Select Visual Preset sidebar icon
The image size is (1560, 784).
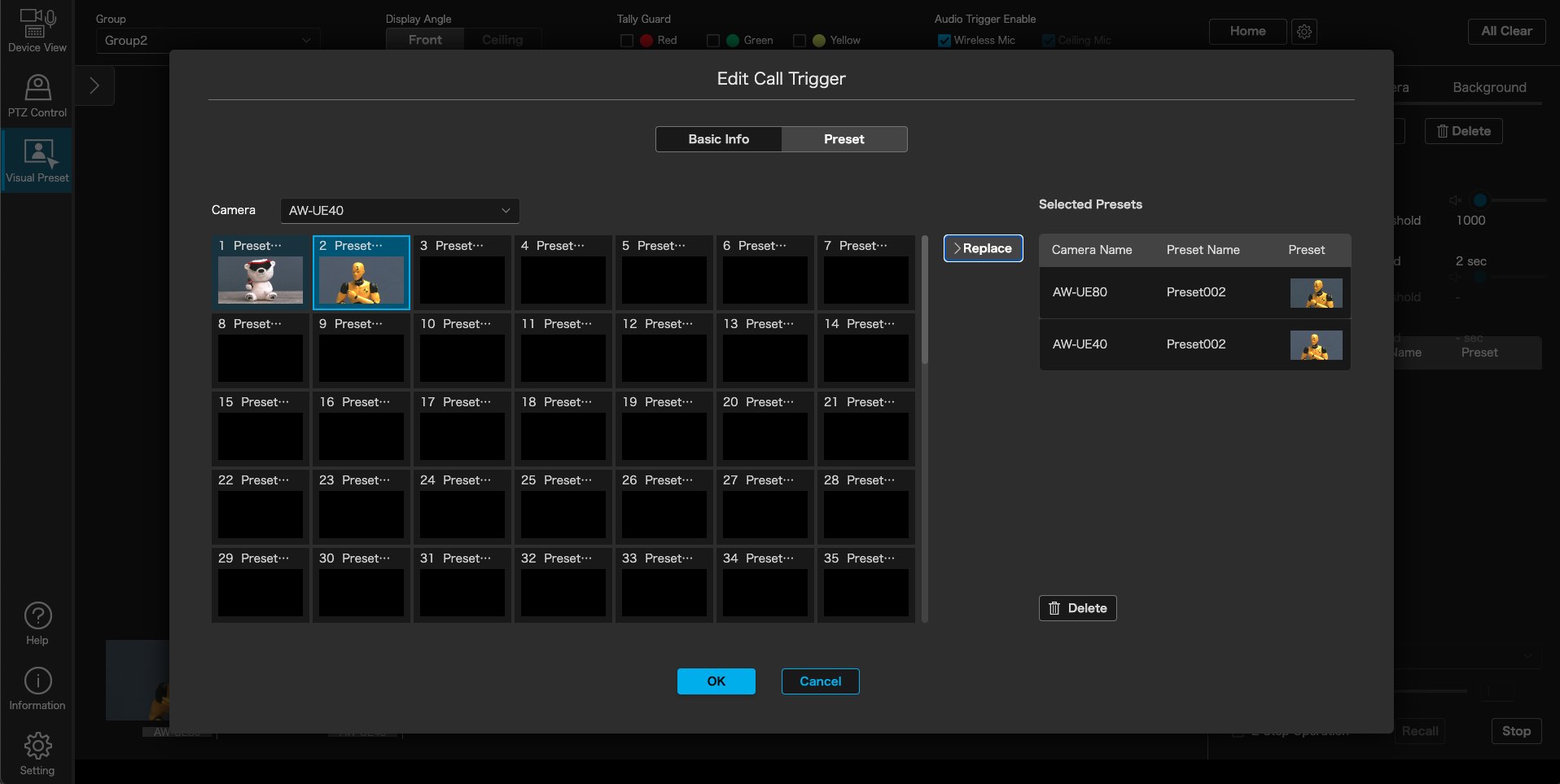pyautogui.click(x=37, y=160)
